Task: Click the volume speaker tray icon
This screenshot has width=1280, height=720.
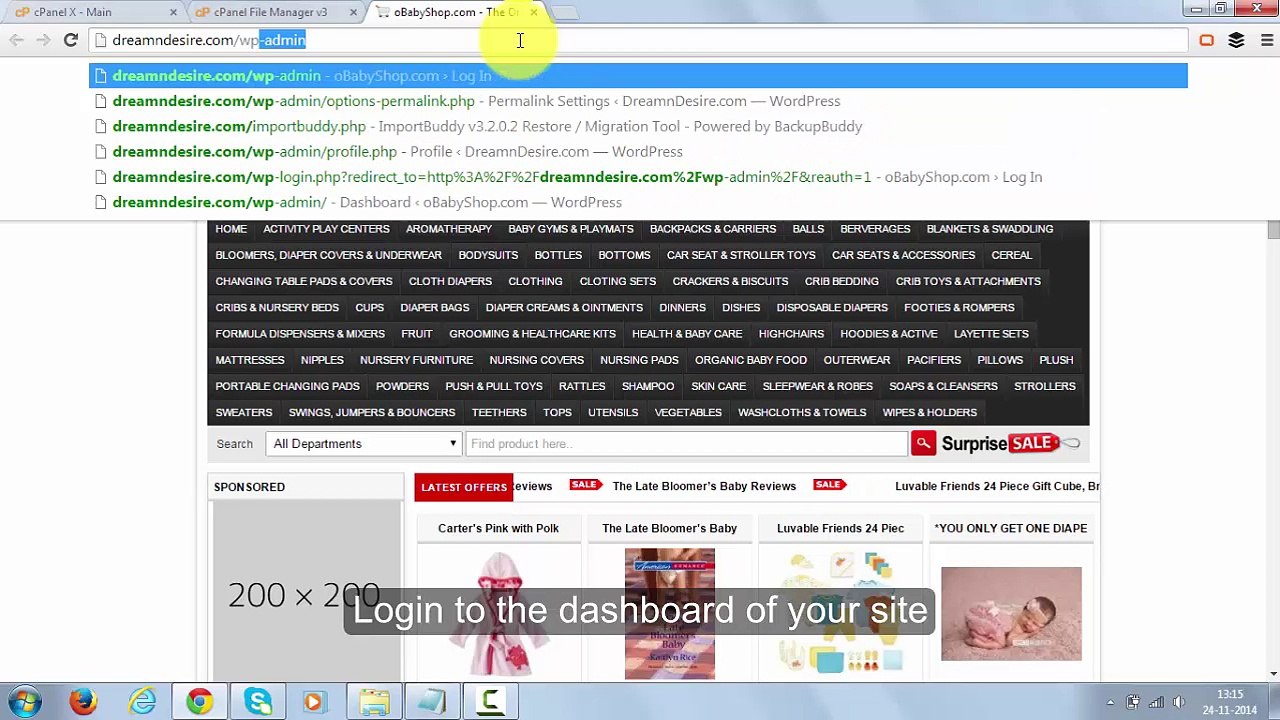Action: pyautogui.click(x=1180, y=702)
